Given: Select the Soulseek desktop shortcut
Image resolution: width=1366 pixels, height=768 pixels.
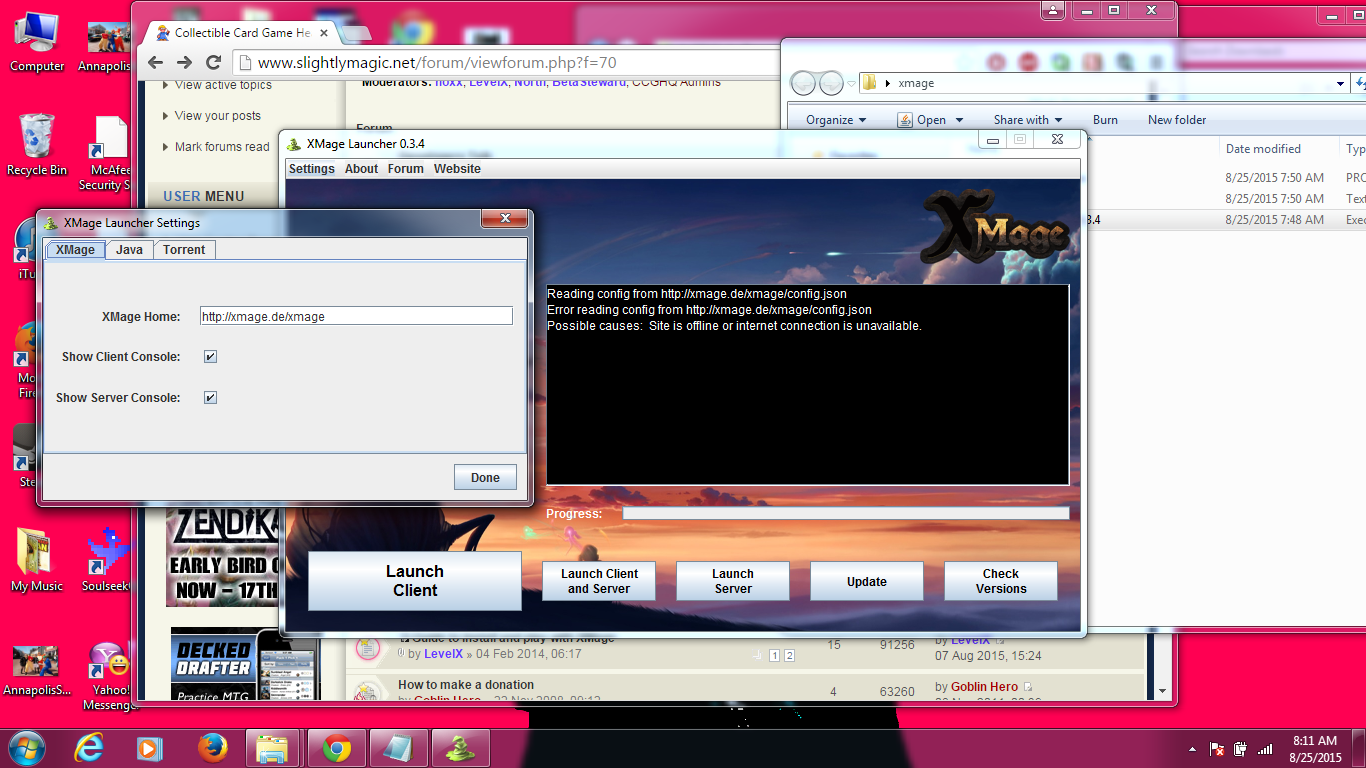Looking at the screenshot, I should click(x=108, y=561).
